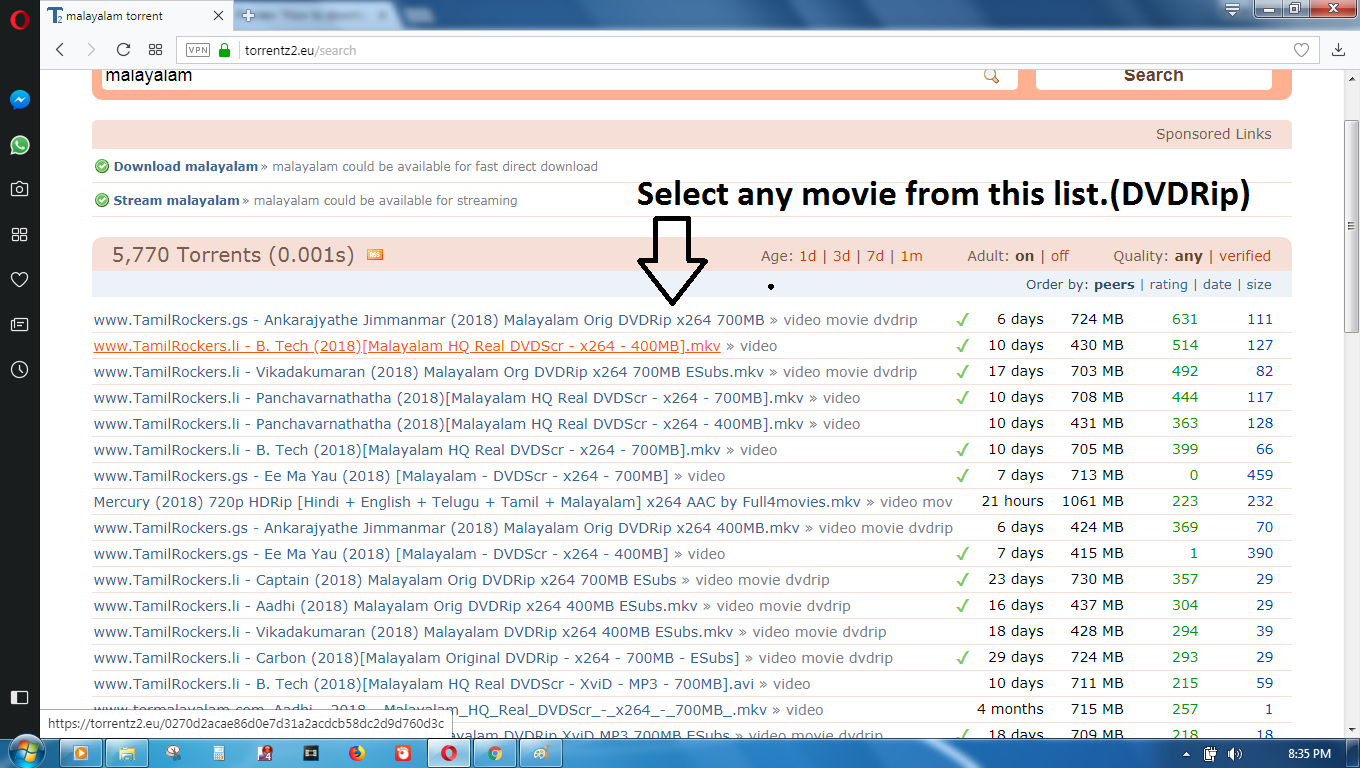Open Bookmarks heart icon in the sidebar
Image resolution: width=1360 pixels, height=768 pixels.
[x=19, y=279]
